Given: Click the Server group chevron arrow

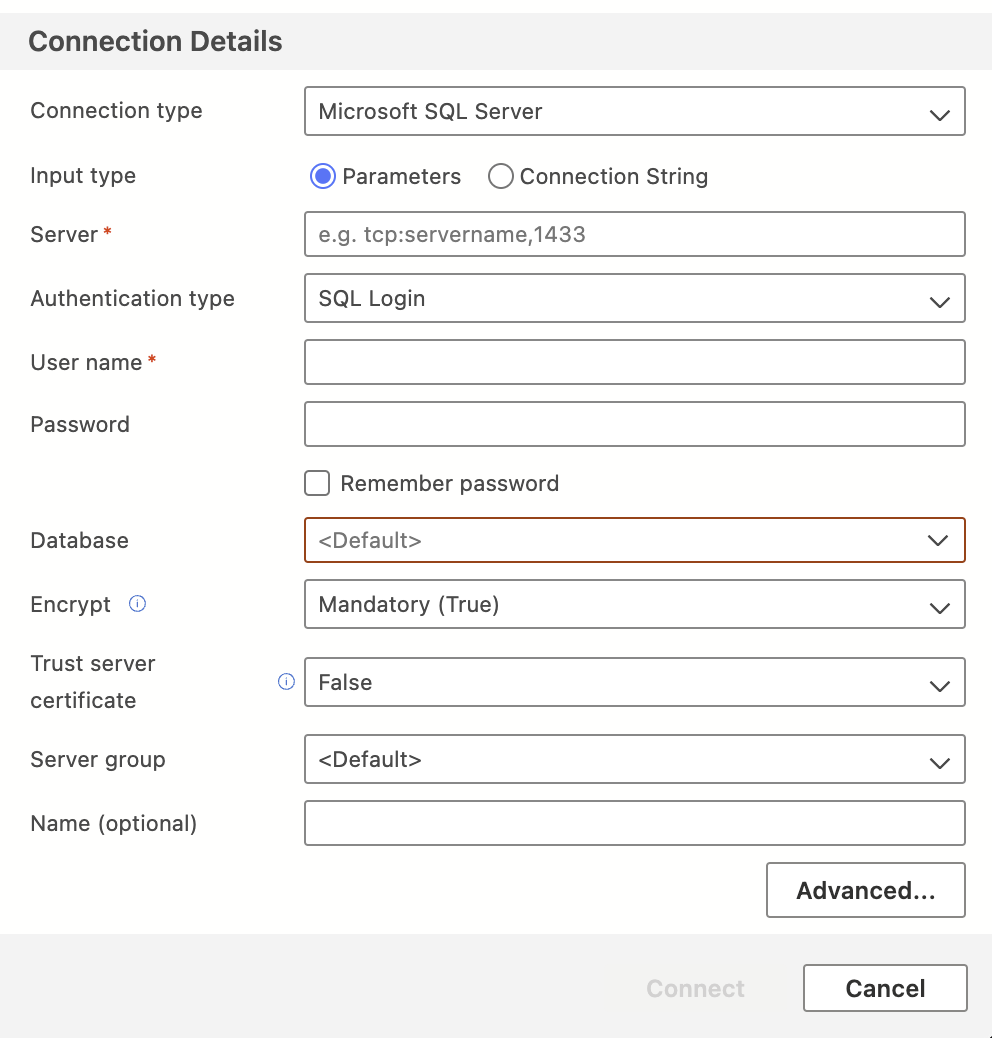Looking at the screenshot, I should tap(940, 763).
